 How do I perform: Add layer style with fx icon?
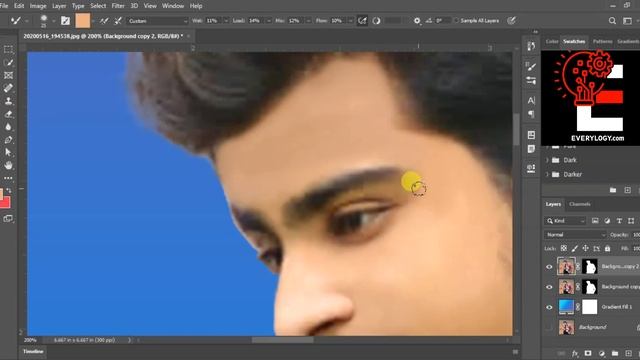(575, 353)
